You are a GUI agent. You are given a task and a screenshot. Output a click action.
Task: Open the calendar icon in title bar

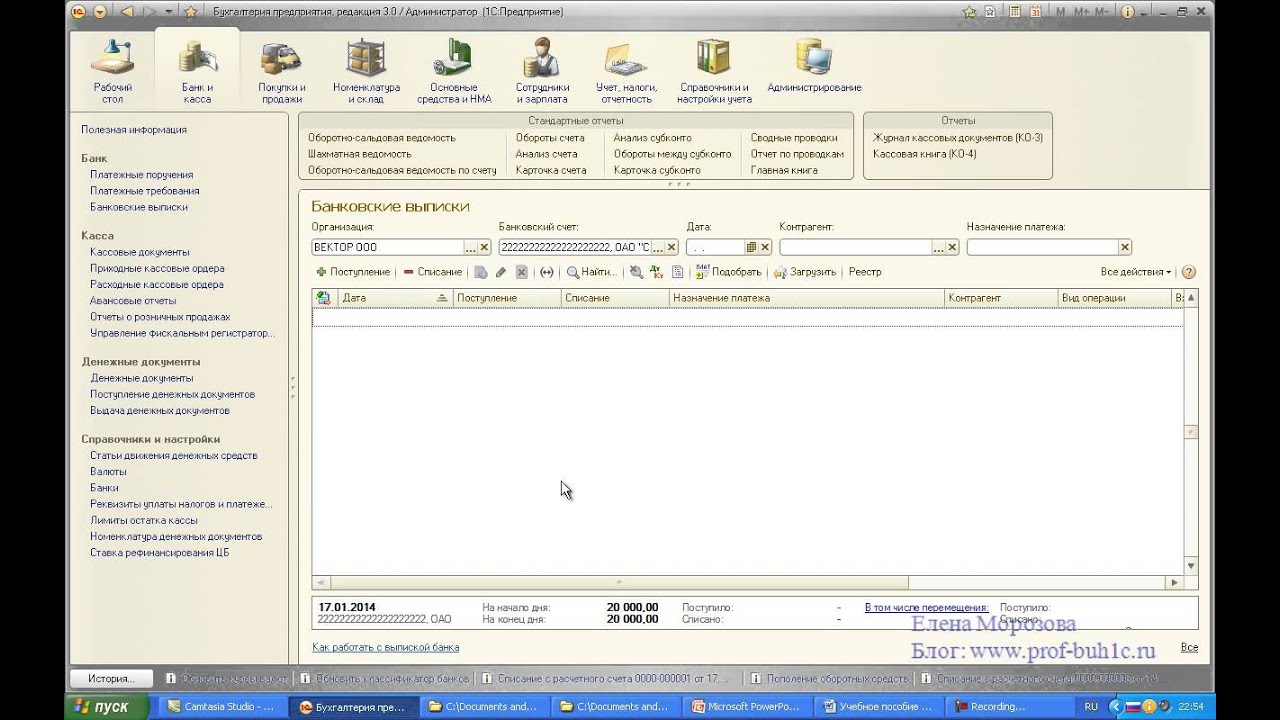(x=1036, y=12)
